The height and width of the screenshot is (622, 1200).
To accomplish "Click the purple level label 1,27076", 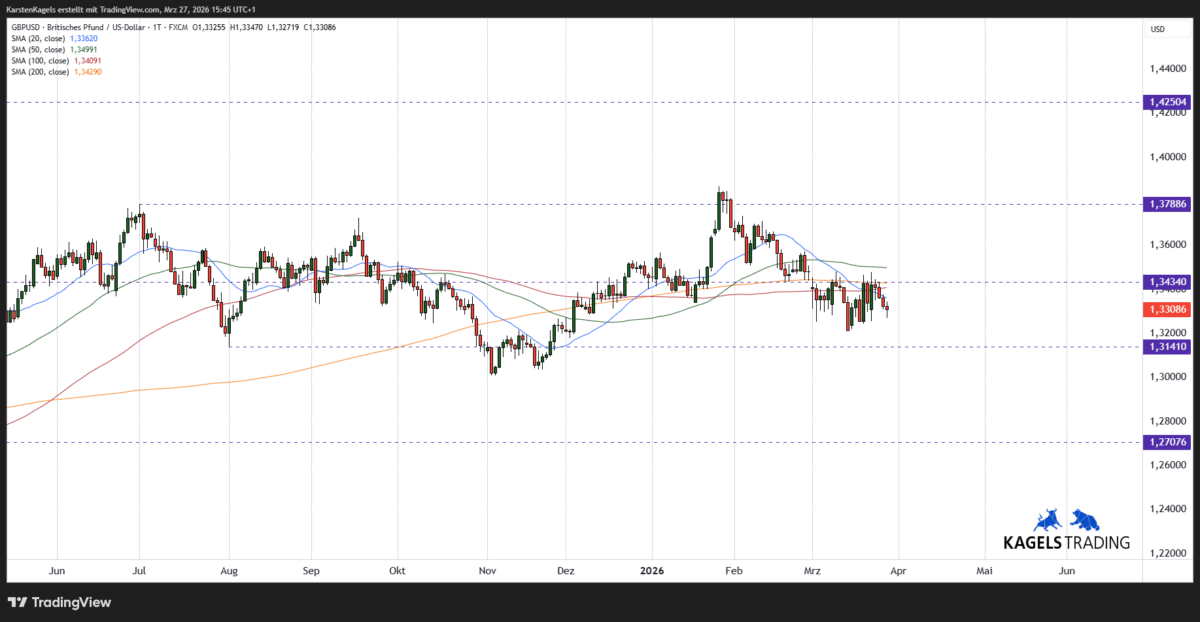I will click(x=1166, y=442).
